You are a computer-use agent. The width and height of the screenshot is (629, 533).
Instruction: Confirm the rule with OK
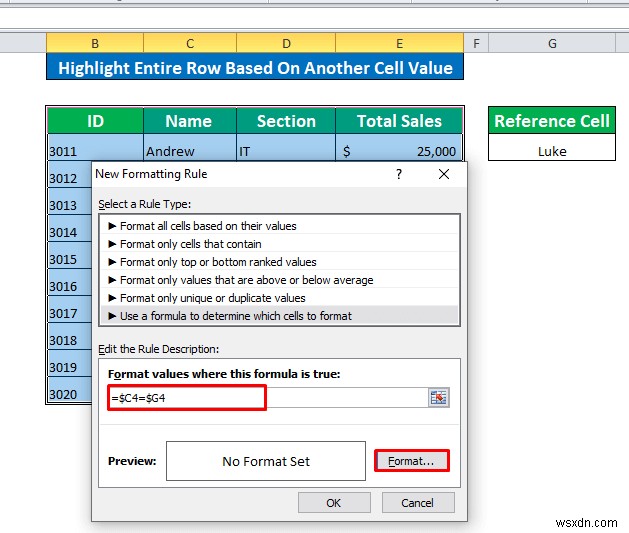tap(334, 503)
